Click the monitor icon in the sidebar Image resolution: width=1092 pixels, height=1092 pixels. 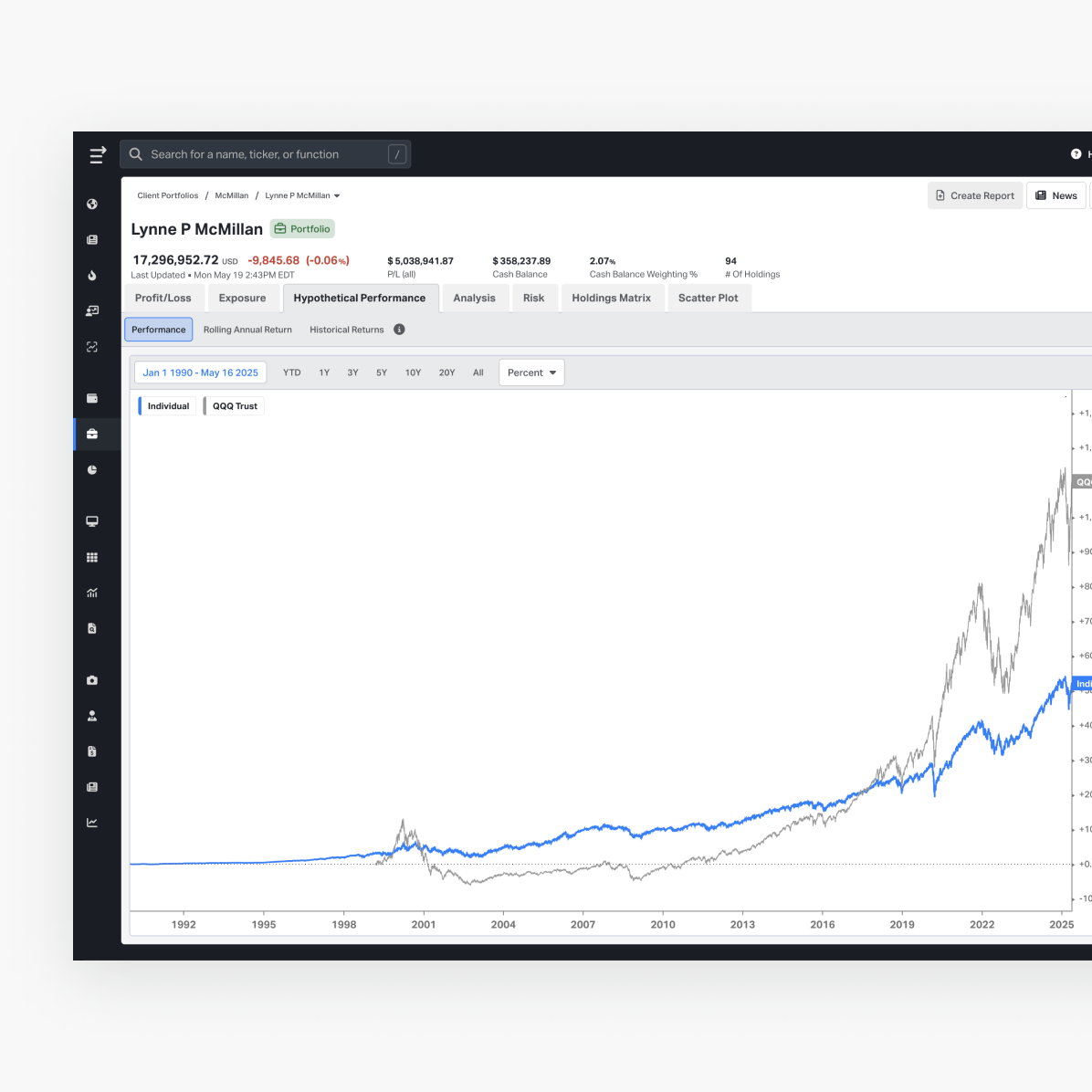(92, 521)
